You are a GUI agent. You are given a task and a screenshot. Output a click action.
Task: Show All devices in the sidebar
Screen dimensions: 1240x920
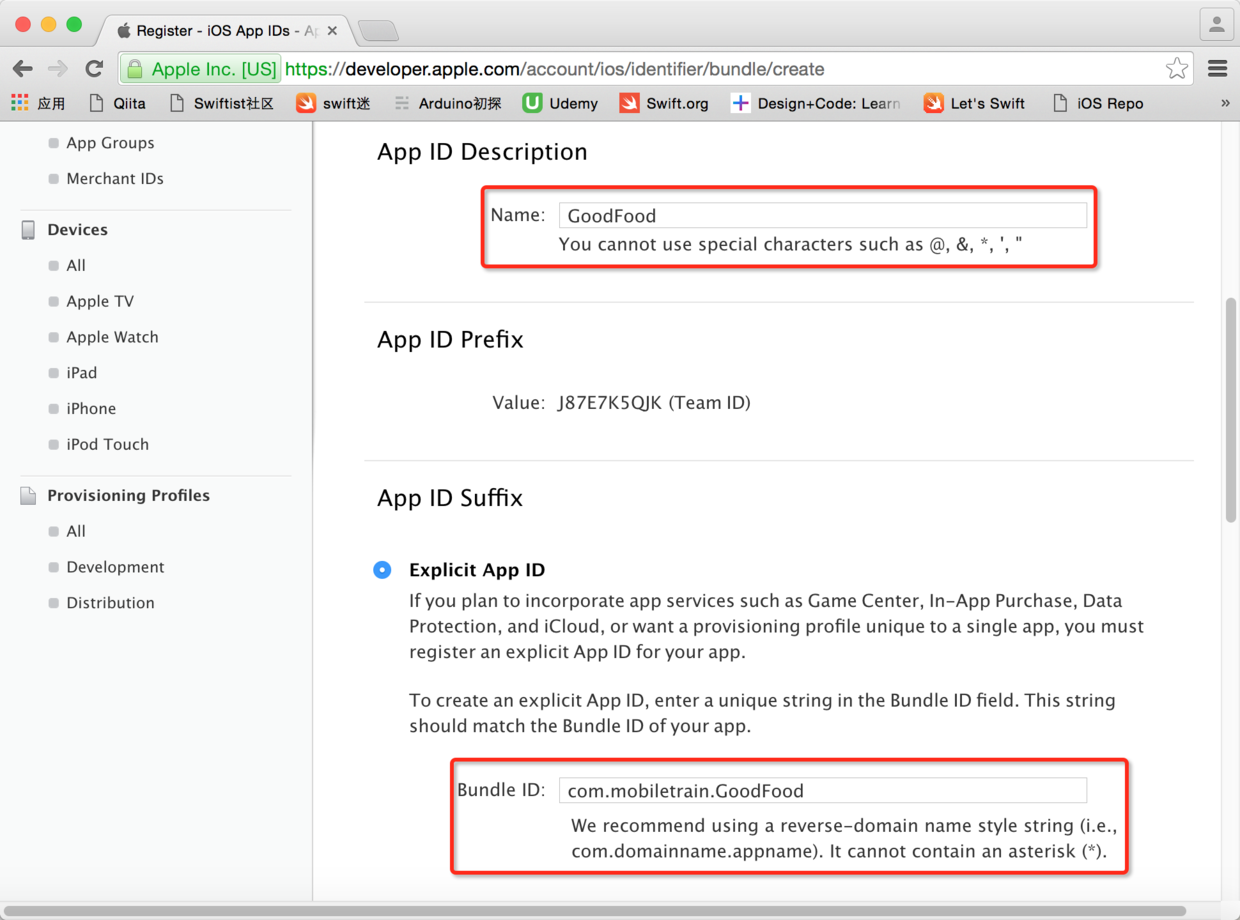[x=76, y=266]
